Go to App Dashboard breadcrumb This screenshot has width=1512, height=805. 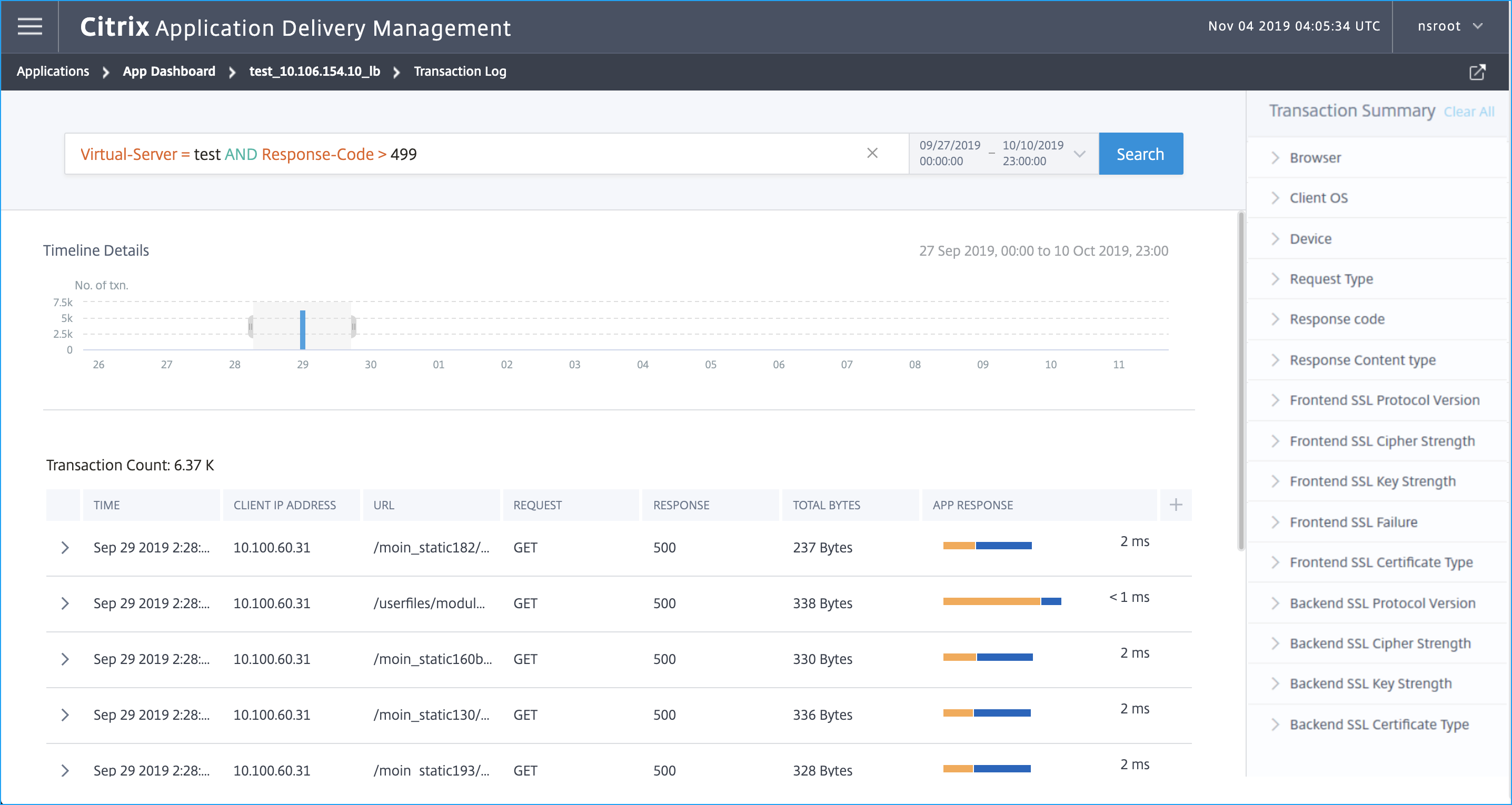(x=169, y=72)
